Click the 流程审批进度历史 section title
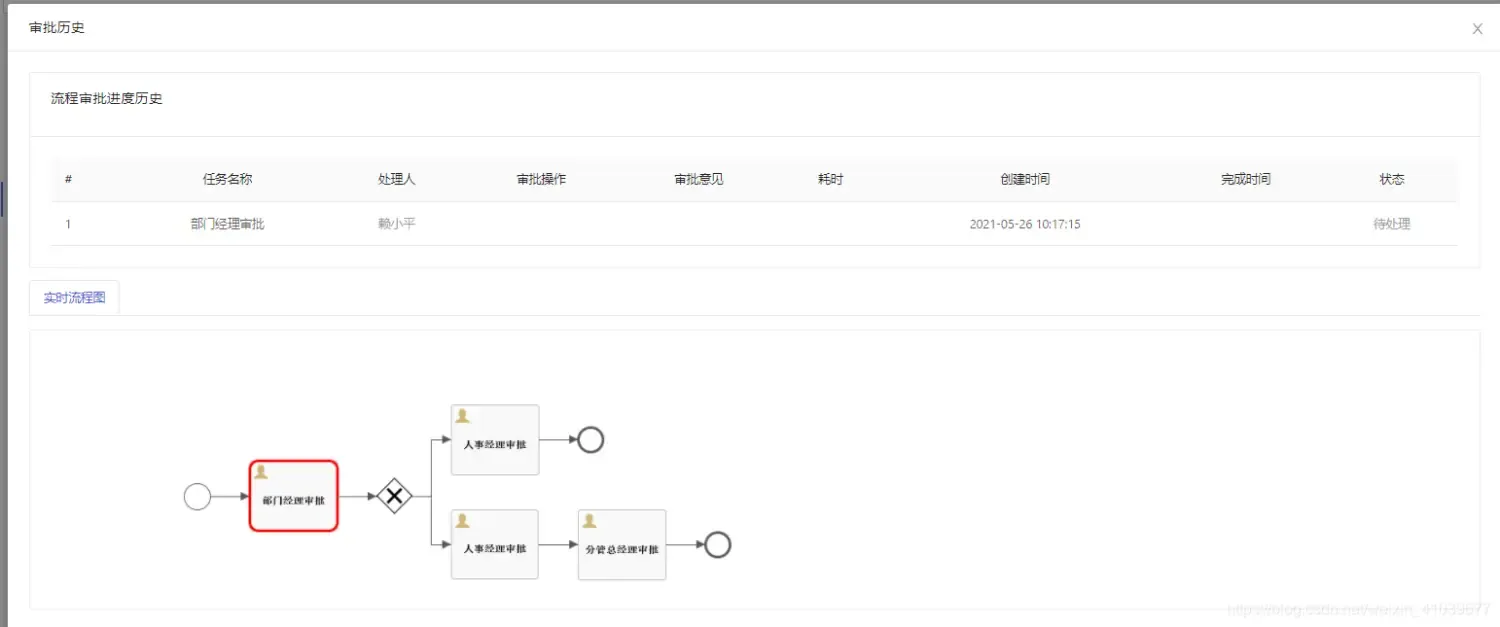The width and height of the screenshot is (1500, 627). [x=106, y=98]
